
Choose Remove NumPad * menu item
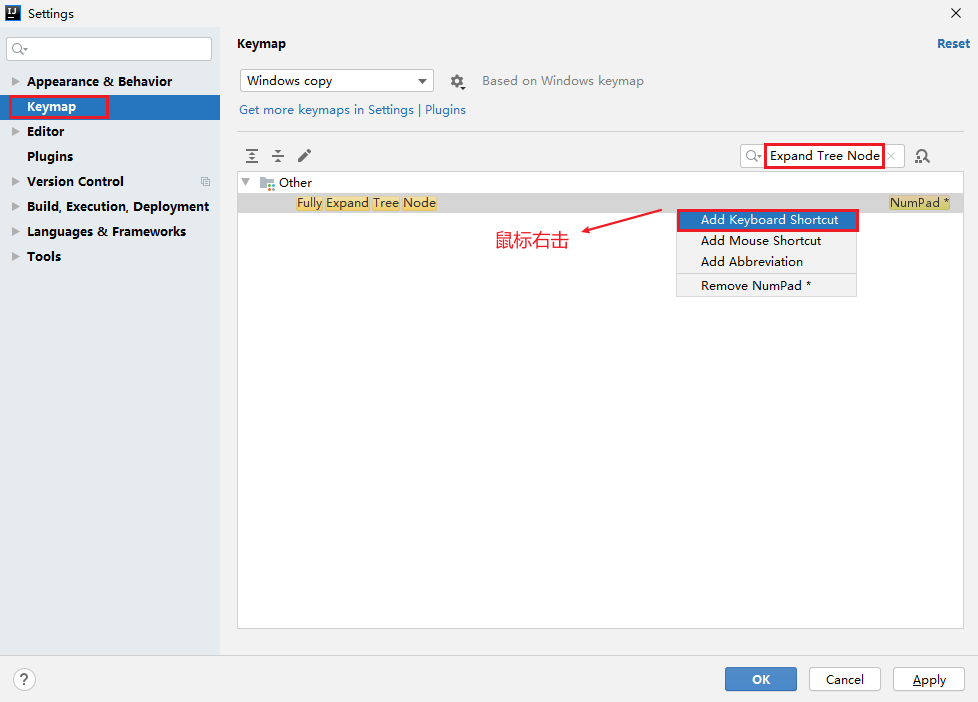point(767,286)
